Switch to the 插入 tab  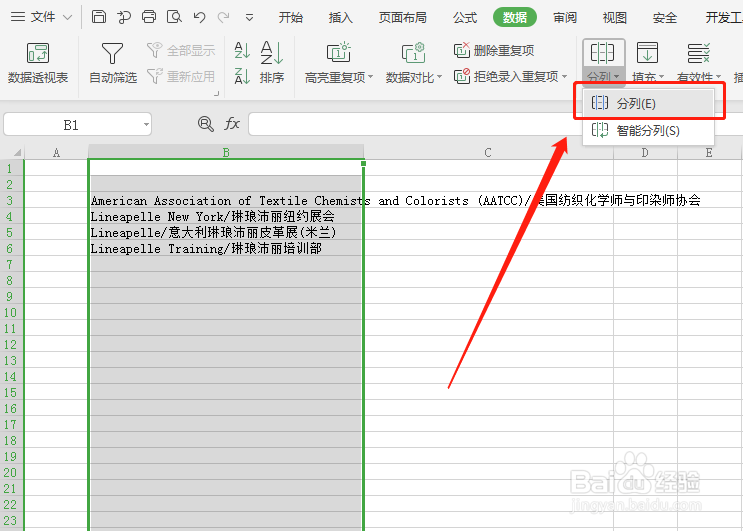pyautogui.click(x=340, y=18)
